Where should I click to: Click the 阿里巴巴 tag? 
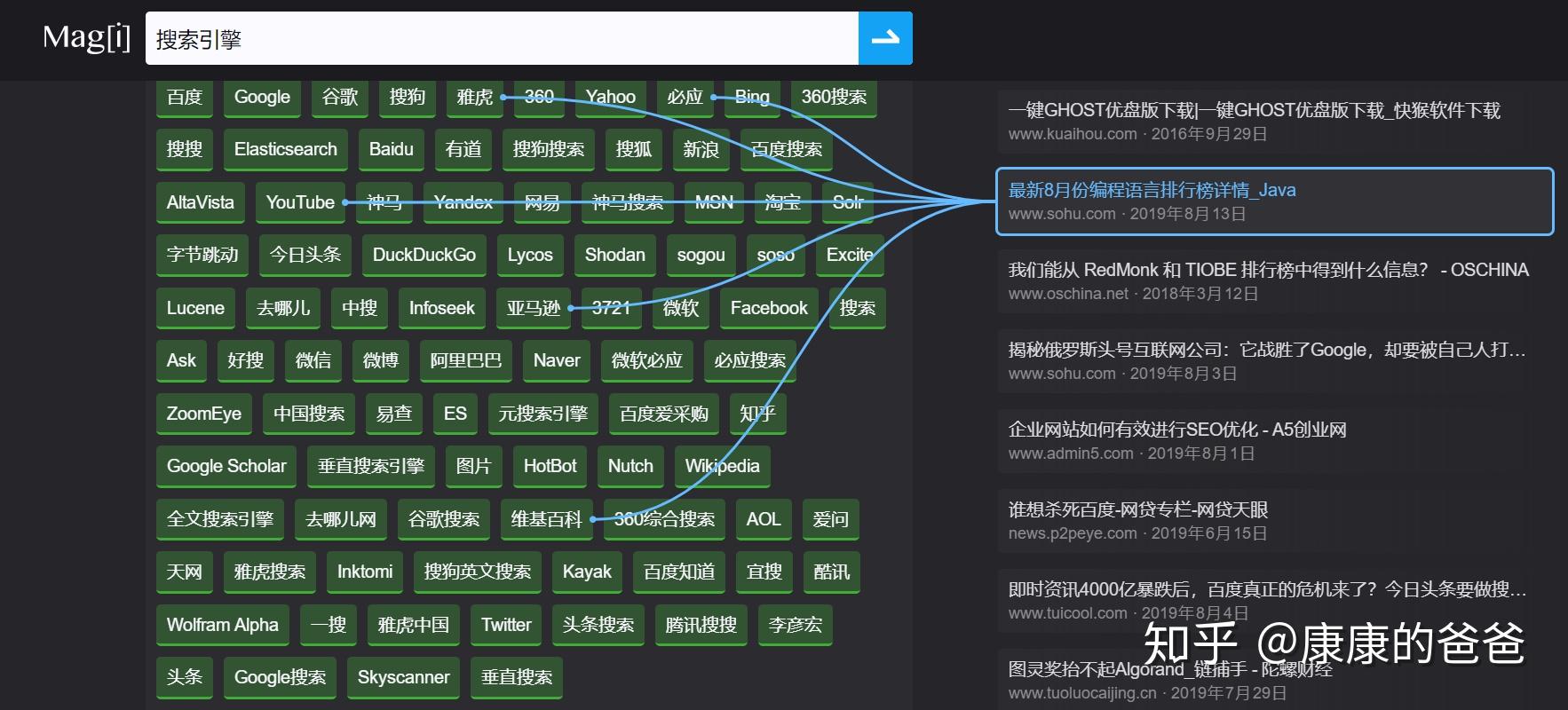pos(466,360)
